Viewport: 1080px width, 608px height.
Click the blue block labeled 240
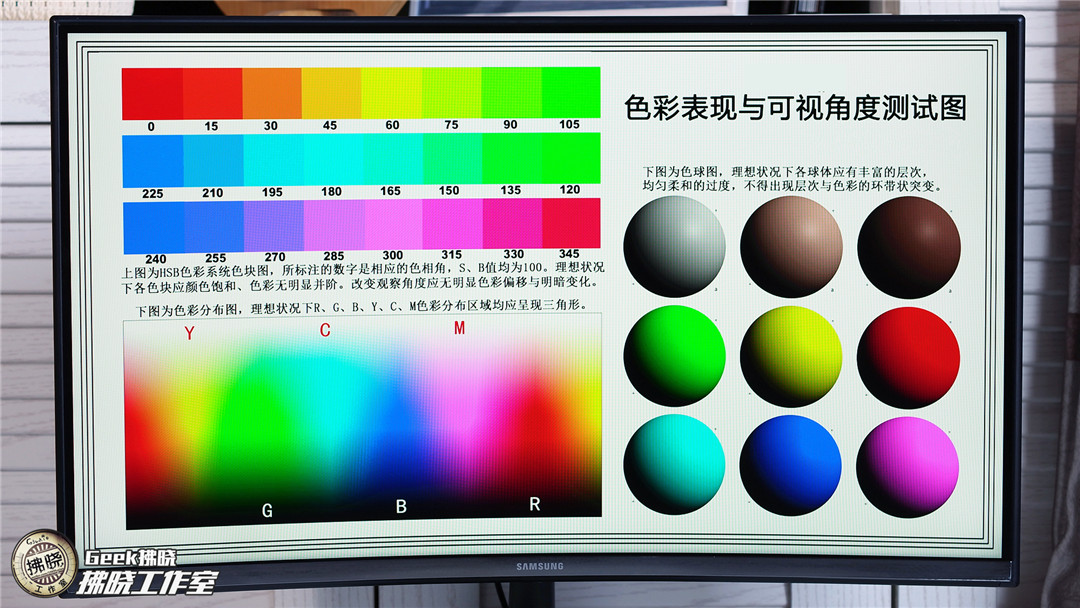[x=154, y=227]
